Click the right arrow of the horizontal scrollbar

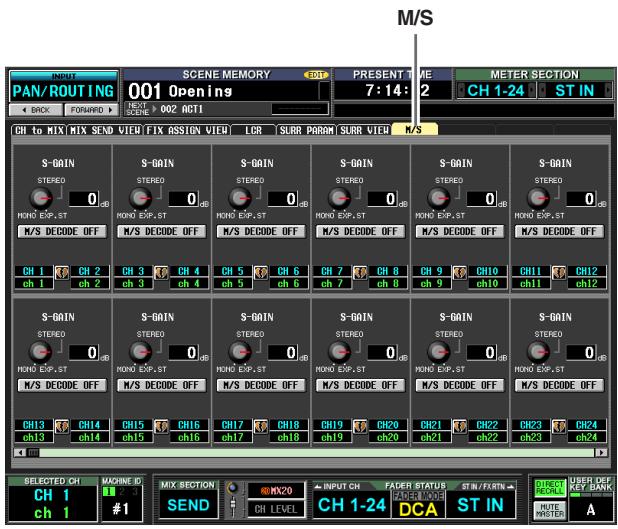point(601,453)
